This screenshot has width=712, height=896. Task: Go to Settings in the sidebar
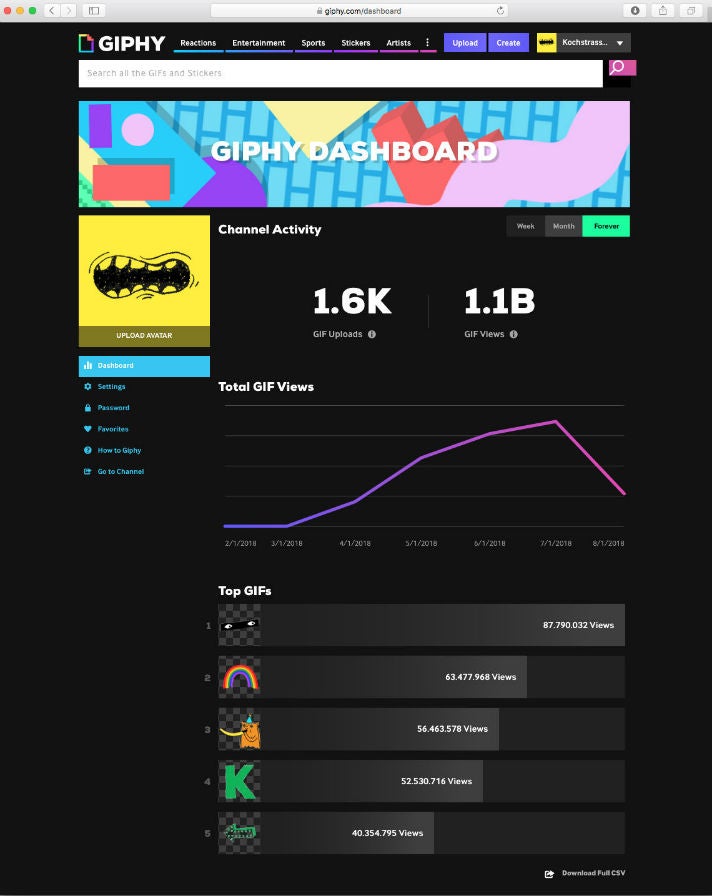[x=111, y=387]
